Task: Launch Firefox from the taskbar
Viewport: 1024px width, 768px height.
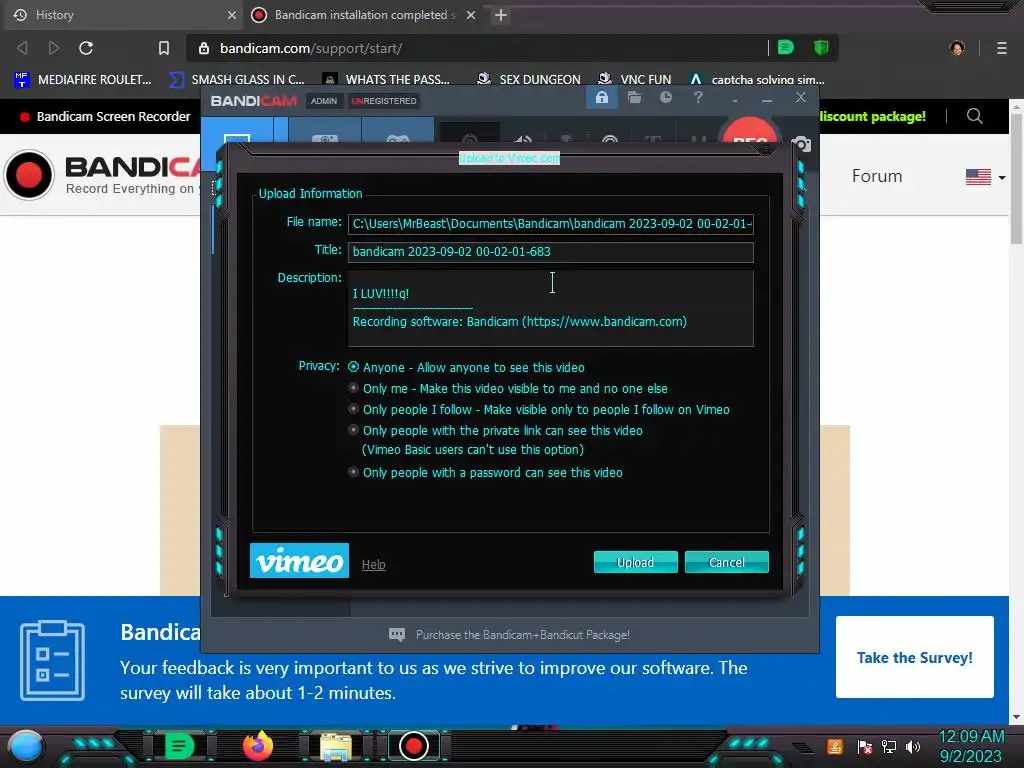Action: pos(257,746)
